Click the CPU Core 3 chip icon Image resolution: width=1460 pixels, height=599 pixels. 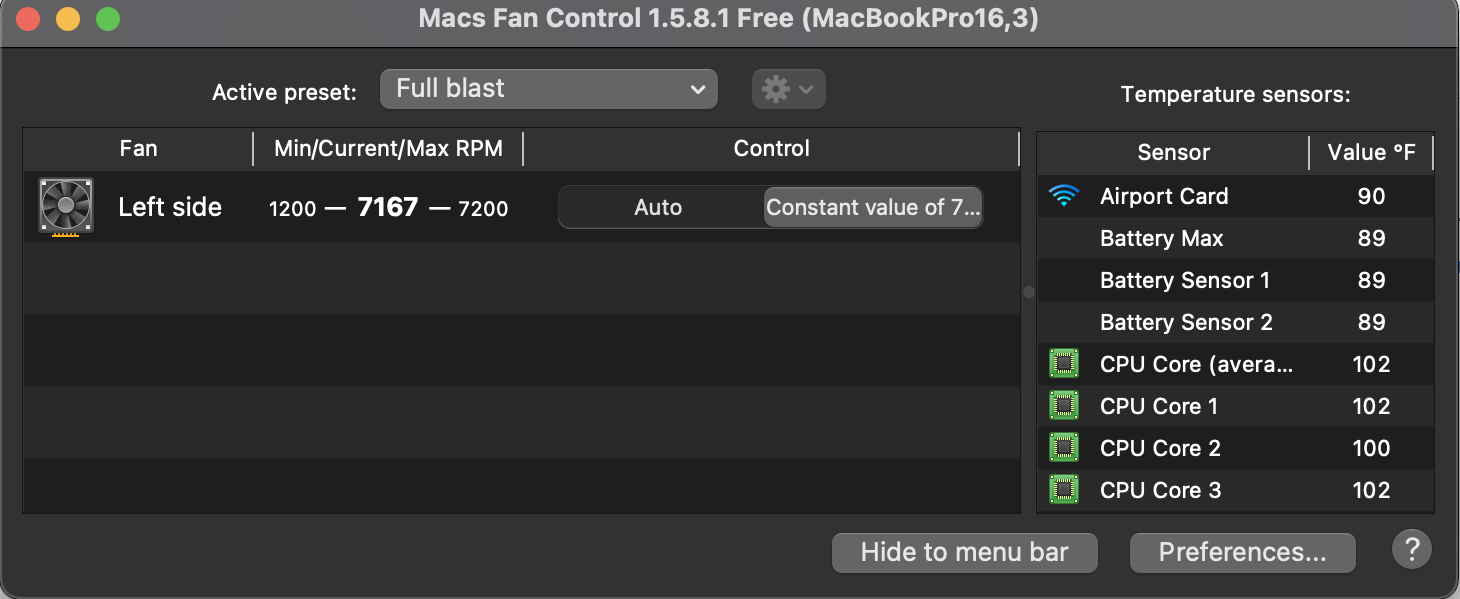[1063, 489]
